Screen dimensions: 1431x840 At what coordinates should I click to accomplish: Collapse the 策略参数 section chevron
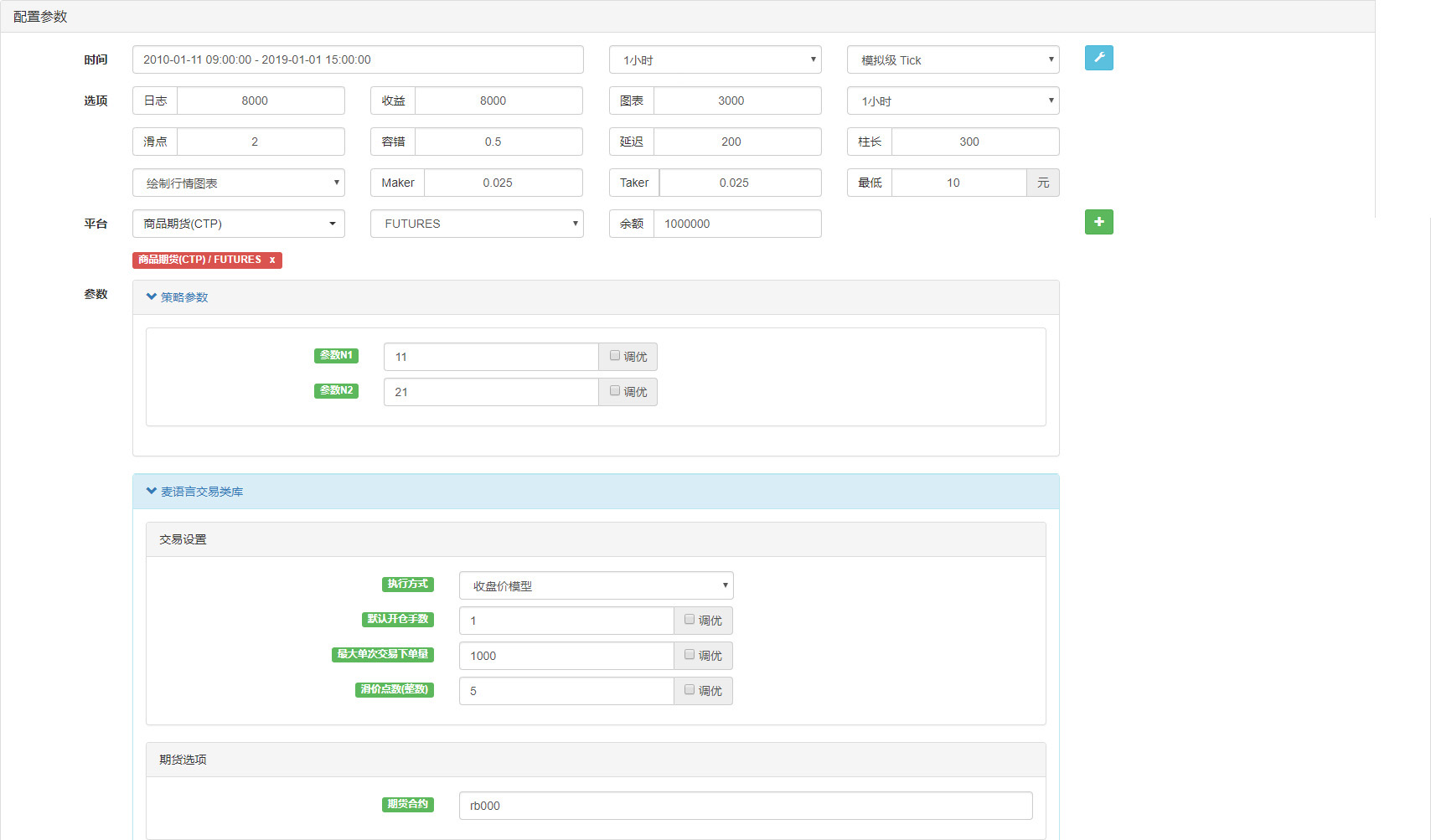[x=152, y=296]
